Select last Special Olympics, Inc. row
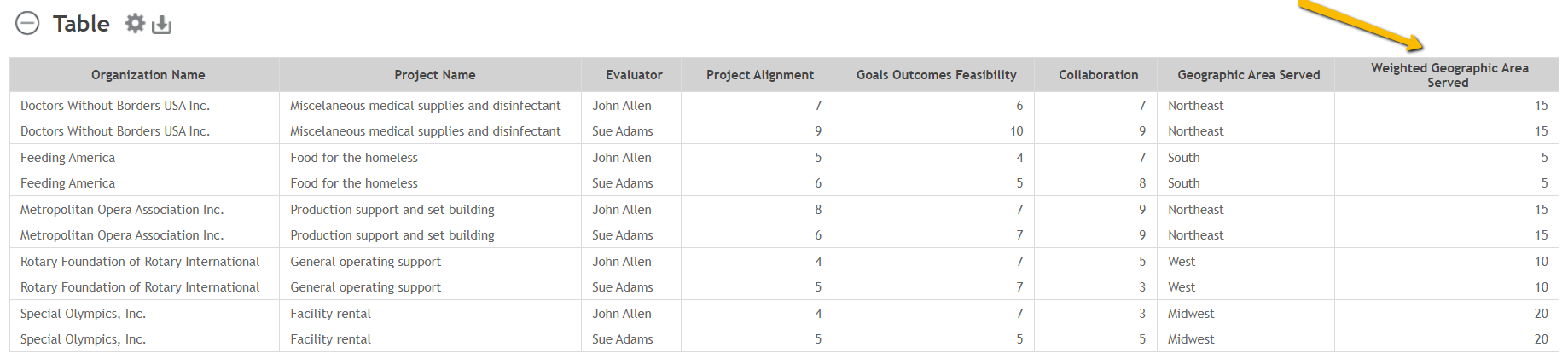The width and height of the screenshot is (1568, 358). [x=784, y=339]
